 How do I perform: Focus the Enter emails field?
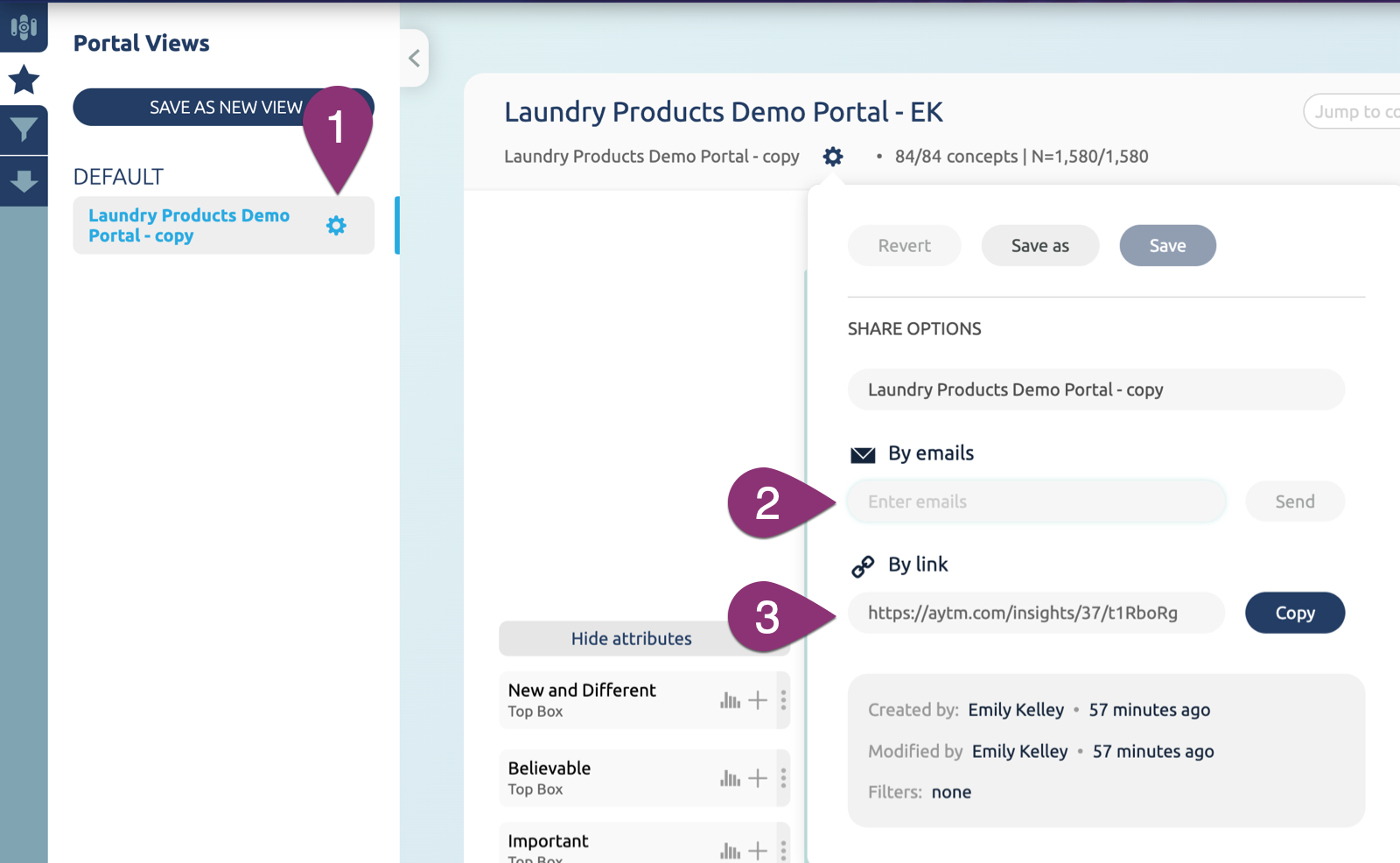[x=1037, y=502]
